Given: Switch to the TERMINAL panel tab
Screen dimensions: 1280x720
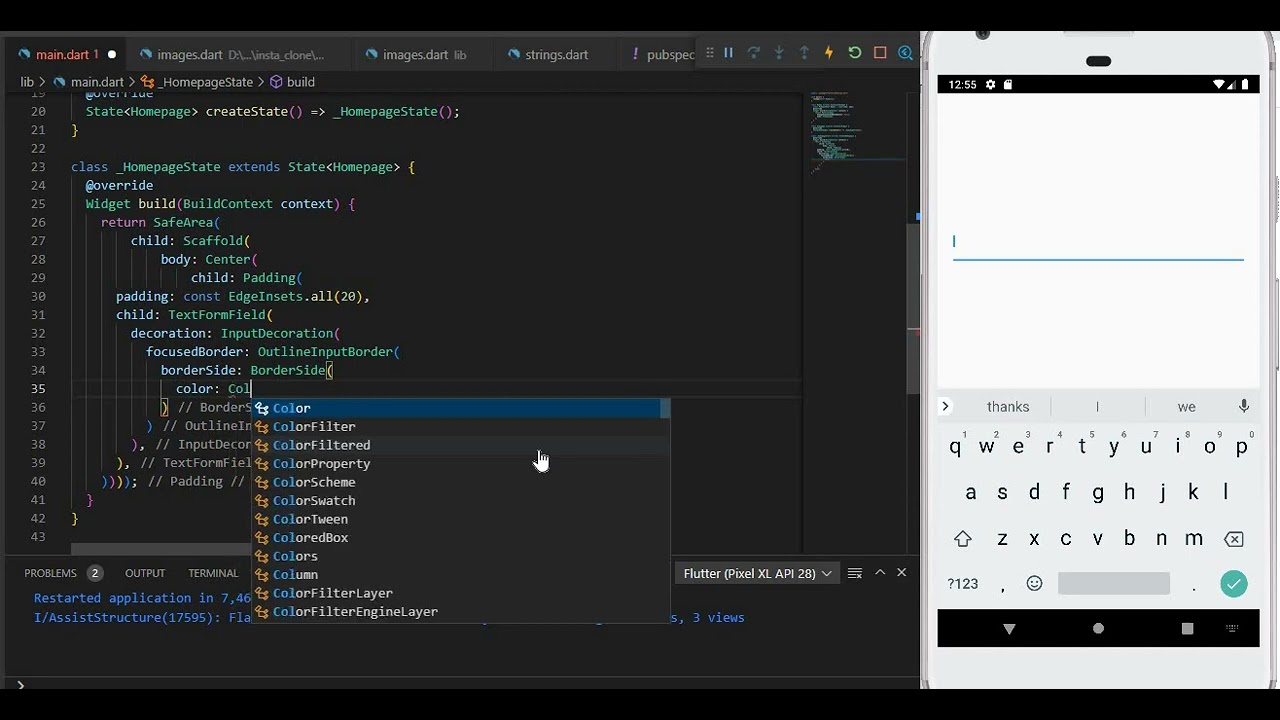Looking at the screenshot, I should 213,573.
